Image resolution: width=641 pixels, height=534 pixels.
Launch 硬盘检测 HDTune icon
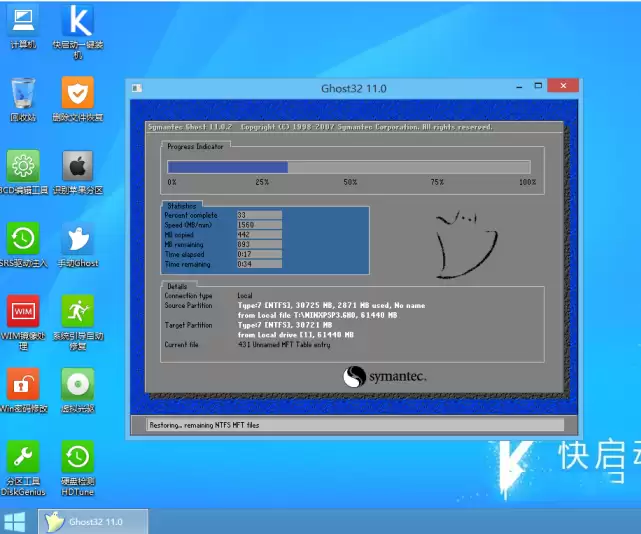pyautogui.click(x=78, y=468)
